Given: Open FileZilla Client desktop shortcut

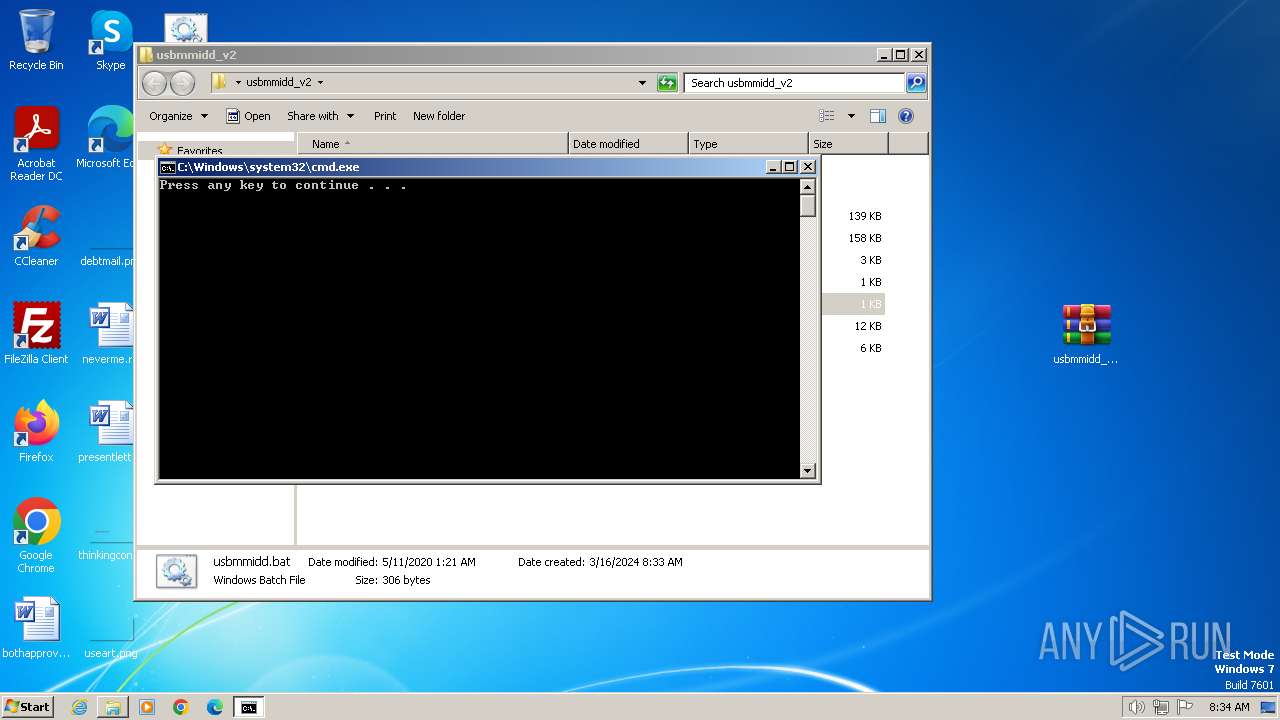Looking at the screenshot, I should [36, 333].
